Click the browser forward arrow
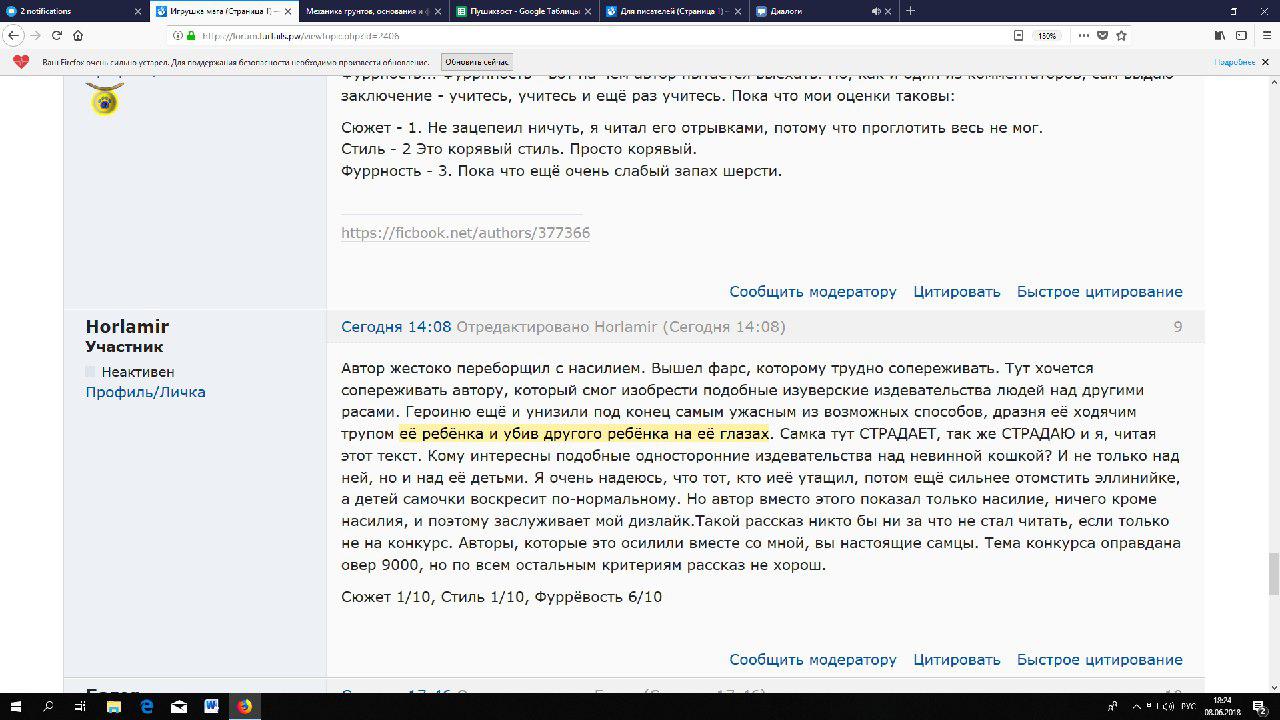Image resolution: width=1280 pixels, height=720 pixels. click(36, 35)
